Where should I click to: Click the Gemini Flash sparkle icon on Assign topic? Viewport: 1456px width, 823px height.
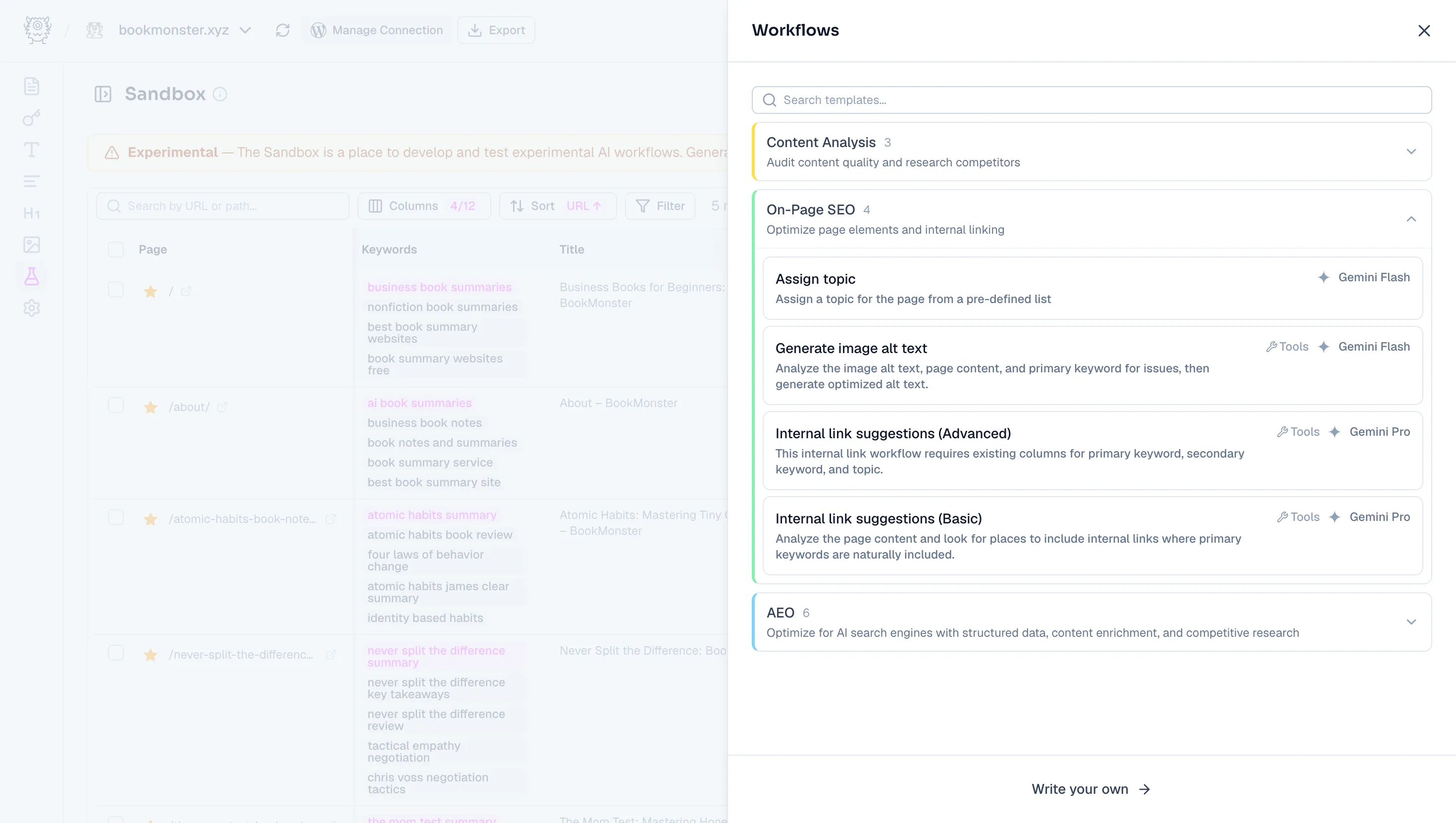pos(1323,277)
